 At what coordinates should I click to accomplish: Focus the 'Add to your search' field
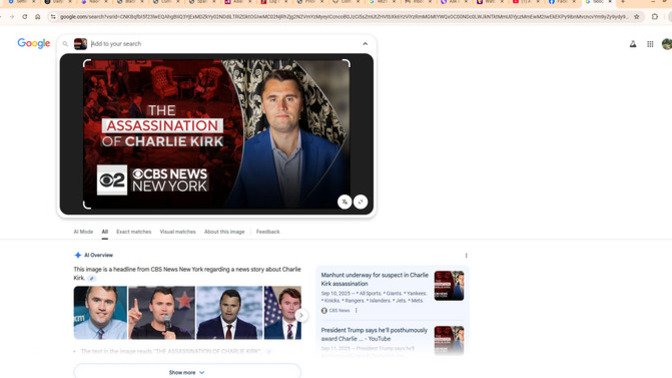[x=223, y=44]
